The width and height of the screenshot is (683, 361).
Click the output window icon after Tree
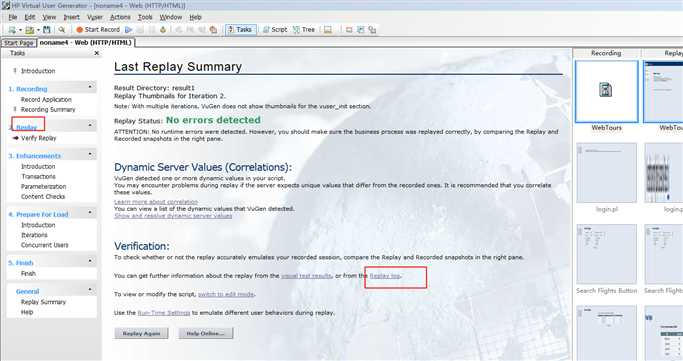coord(328,30)
